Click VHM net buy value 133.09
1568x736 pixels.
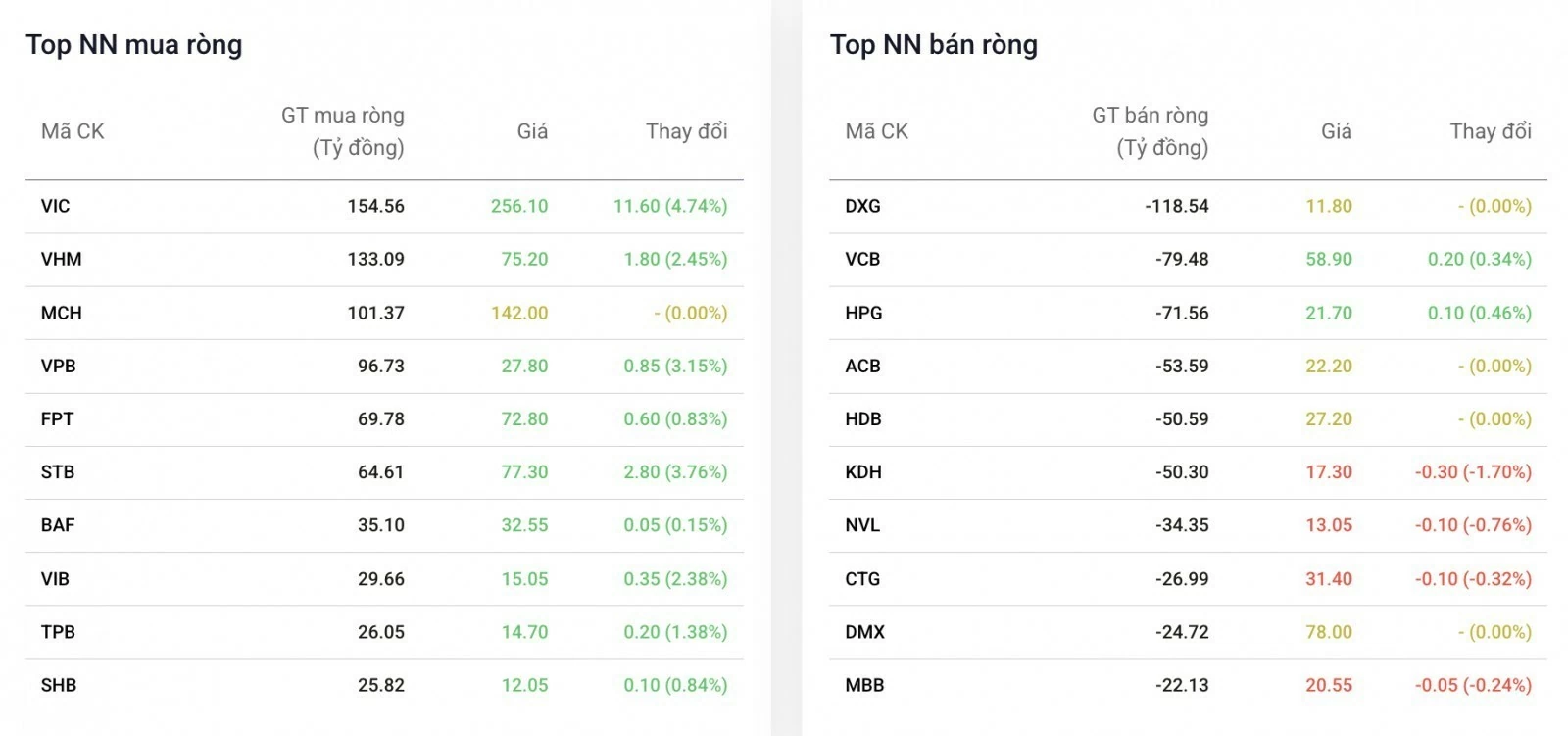tap(376, 259)
